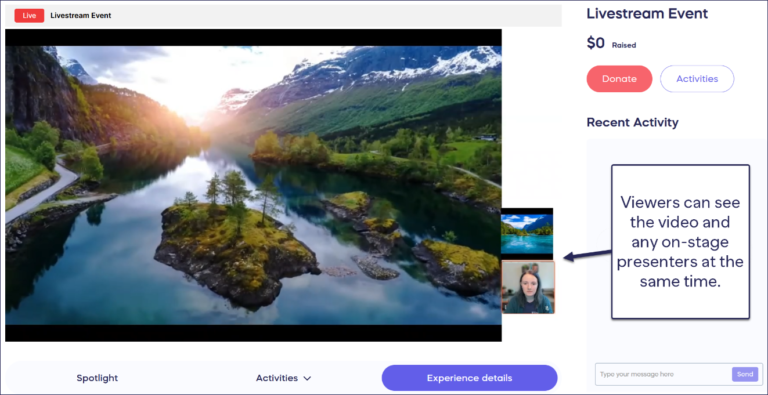The height and width of the screenshot is (395, 768).
Task: Click the pink Donate button
Action: click(x=619, y=79)
